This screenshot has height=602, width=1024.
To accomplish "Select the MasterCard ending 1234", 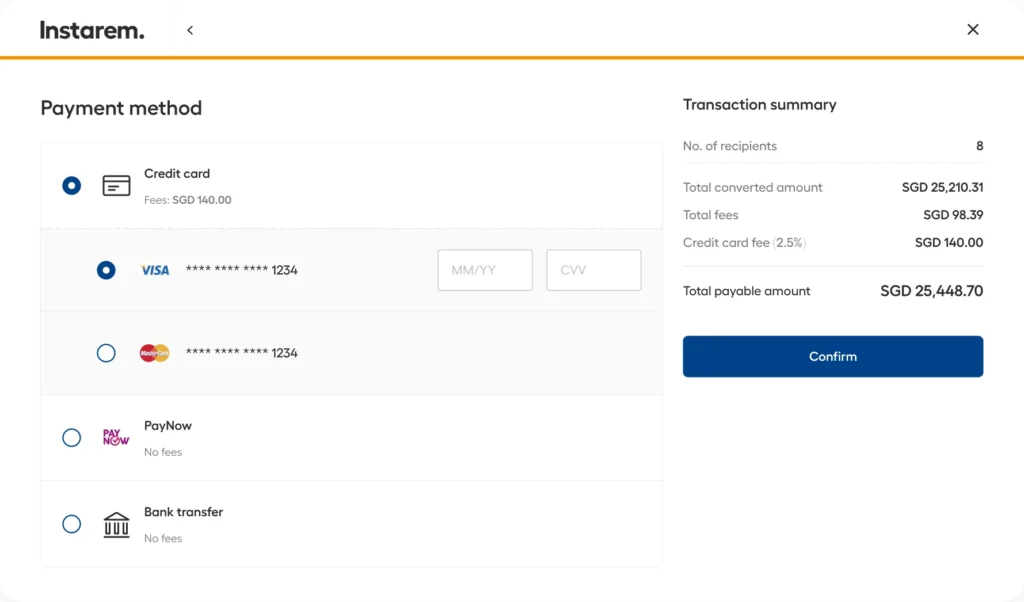I will (106, 352).
